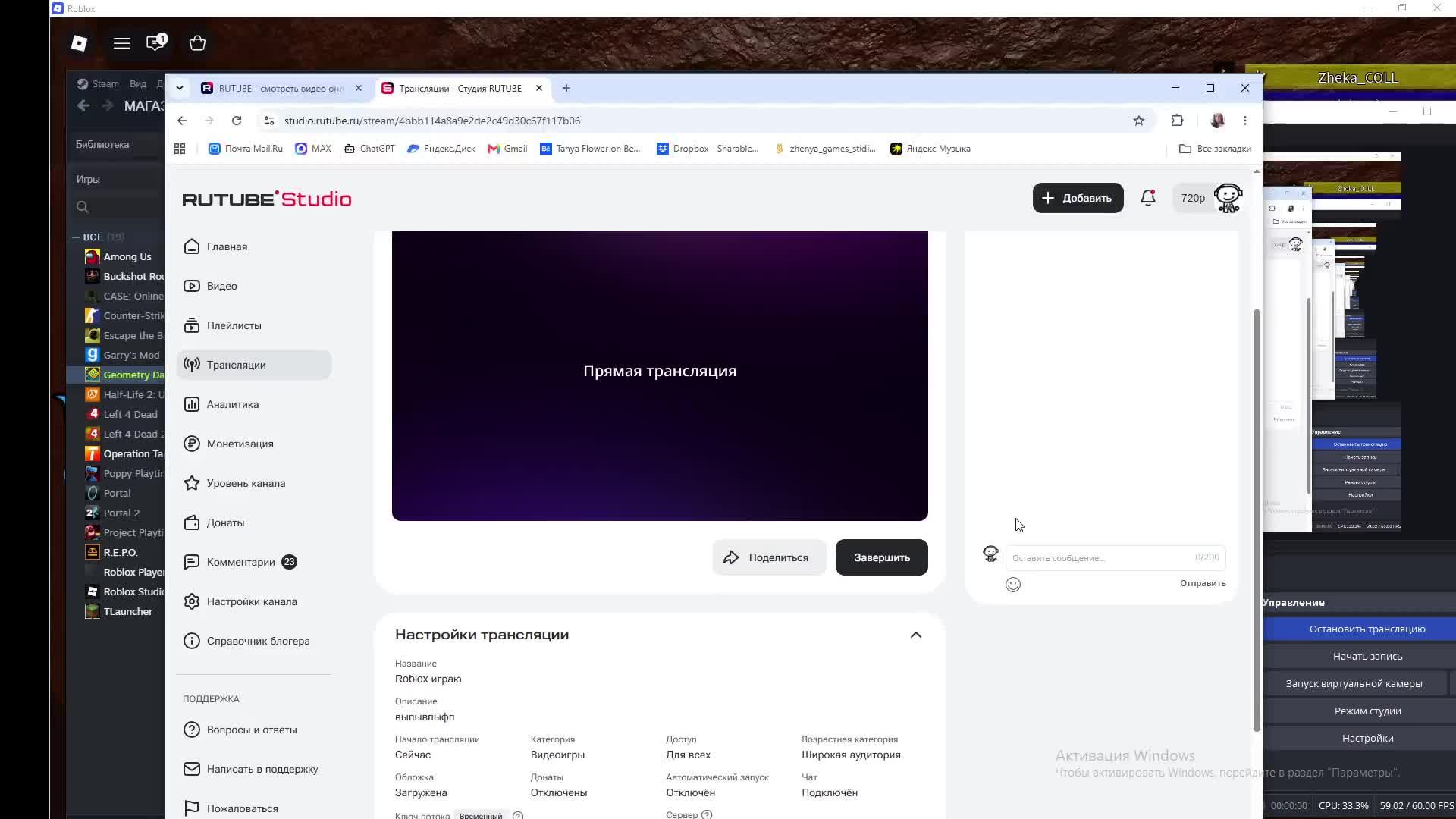Click the address bar URL

click(x=432, y=121)
